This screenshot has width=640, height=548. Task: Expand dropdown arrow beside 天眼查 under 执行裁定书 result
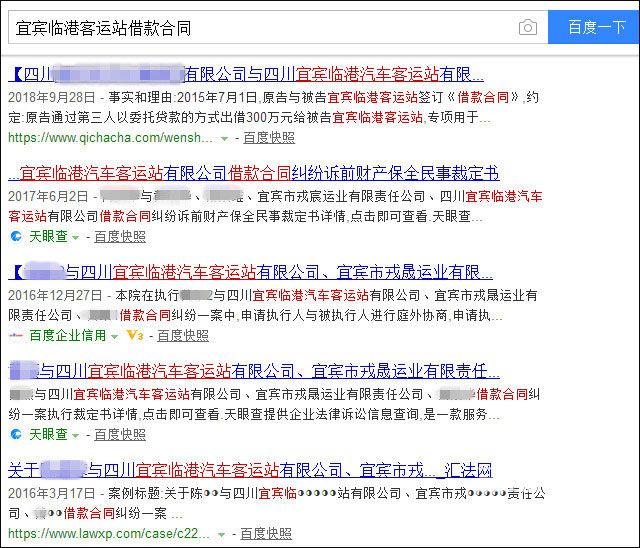(x=75, y=435)
